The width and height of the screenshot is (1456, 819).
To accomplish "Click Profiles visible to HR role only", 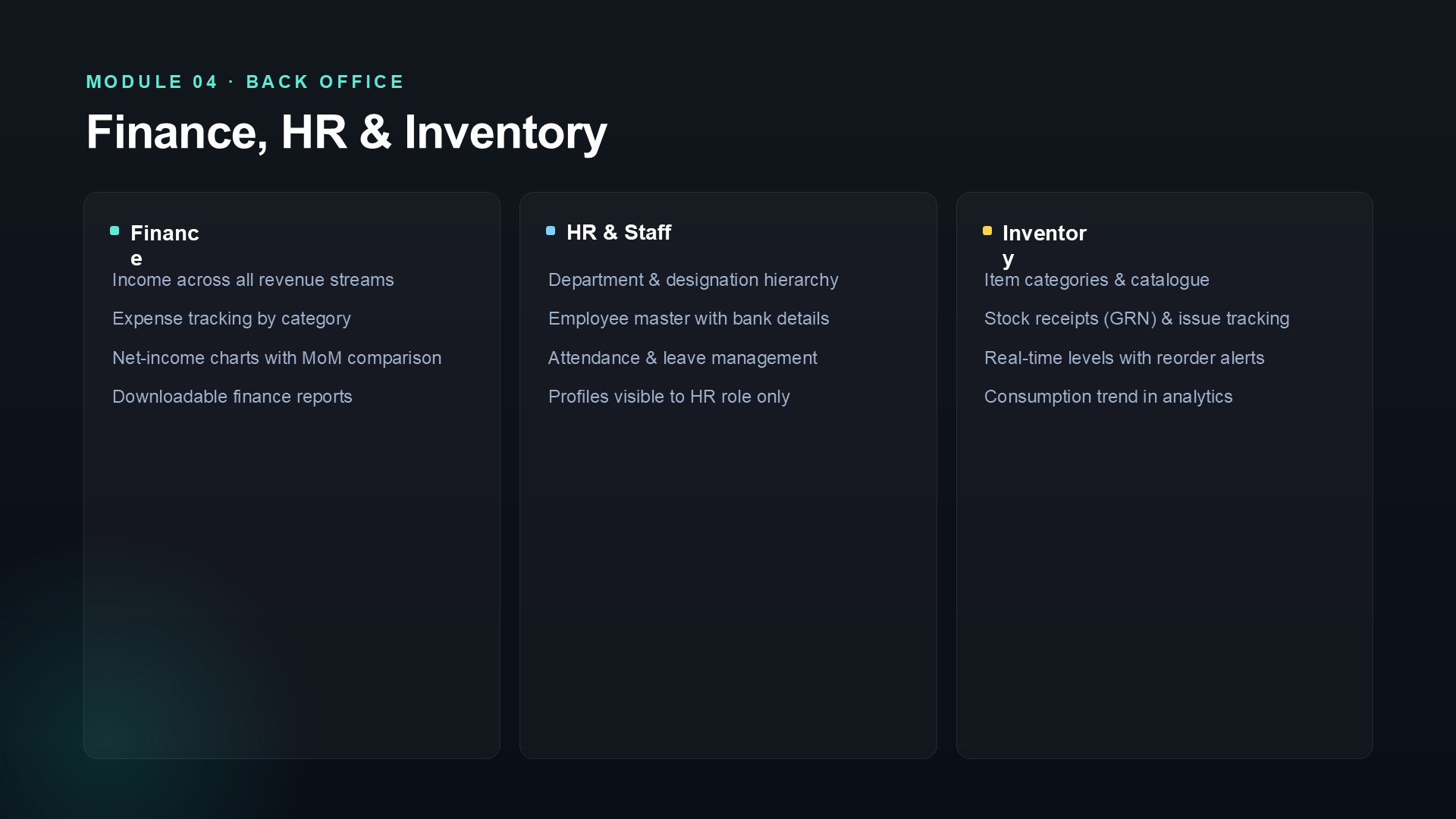I will pos(669,397).
